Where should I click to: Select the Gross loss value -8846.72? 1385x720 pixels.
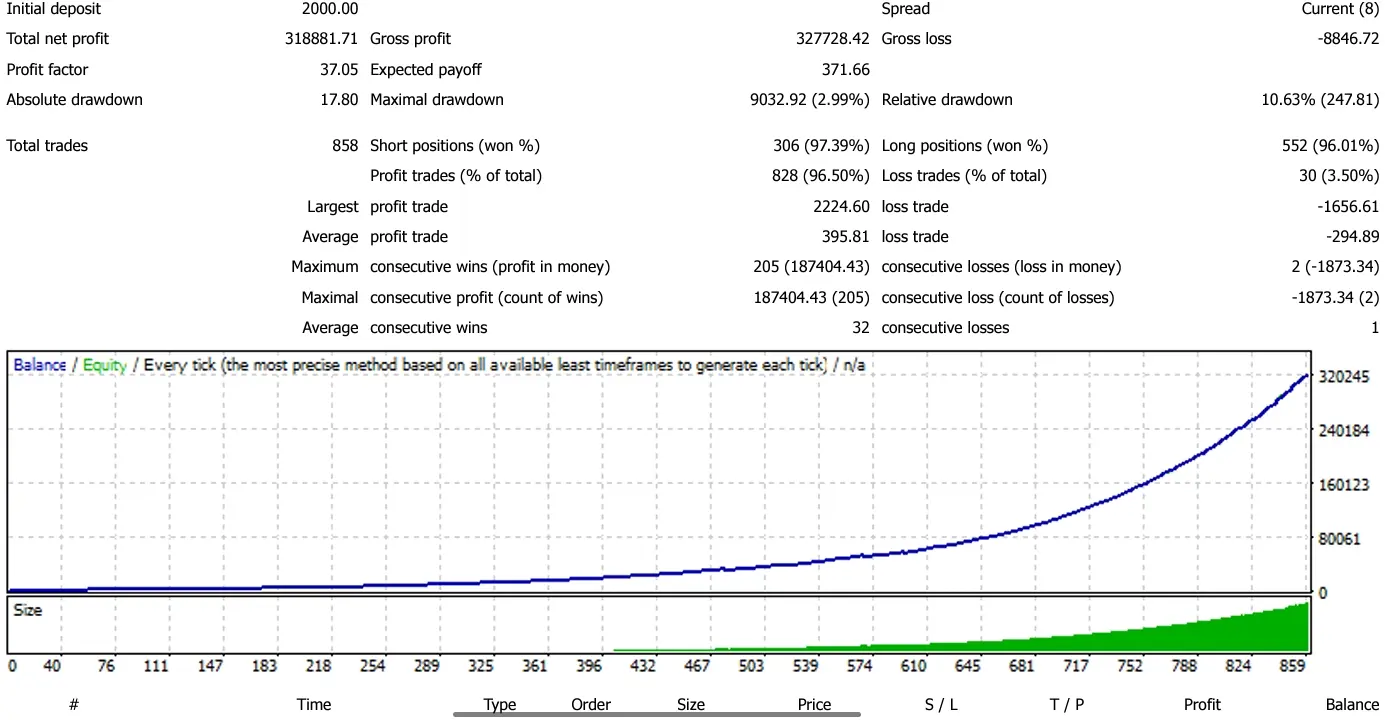tap(1349, 39)
